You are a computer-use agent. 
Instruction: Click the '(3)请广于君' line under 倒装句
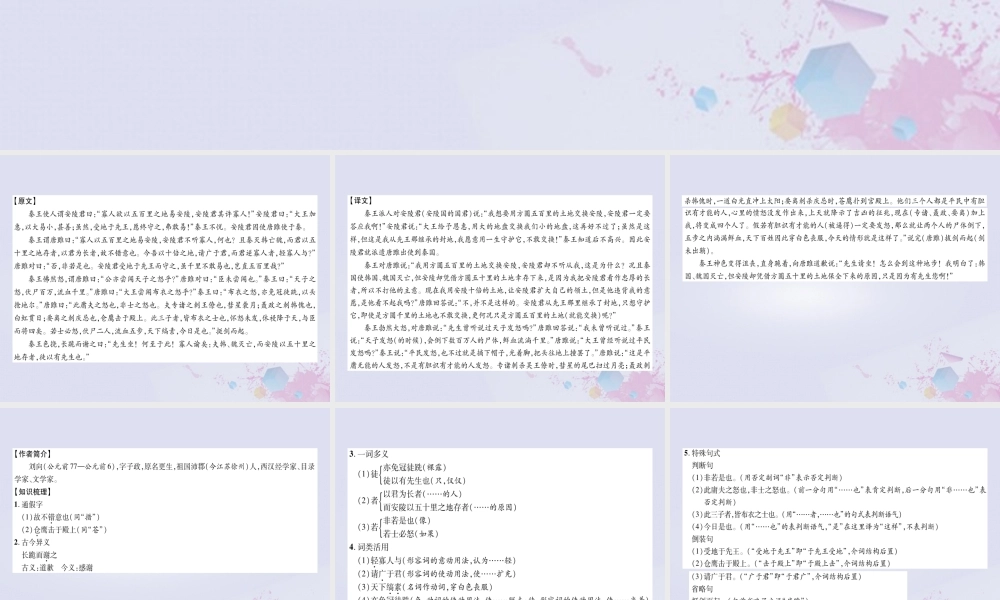(x=777, y=576)
